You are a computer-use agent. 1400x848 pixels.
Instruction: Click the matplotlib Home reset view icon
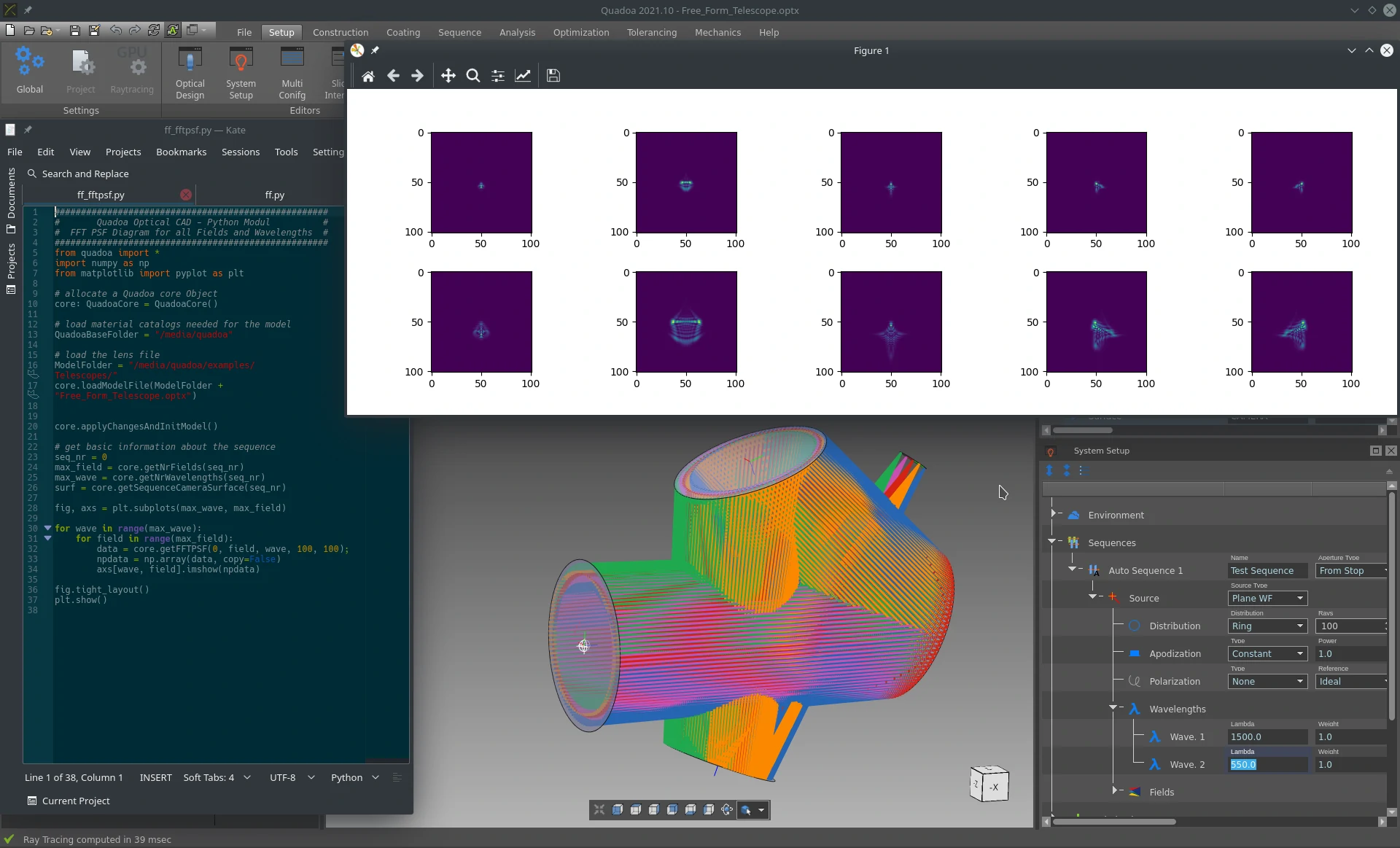pos(368,76)
